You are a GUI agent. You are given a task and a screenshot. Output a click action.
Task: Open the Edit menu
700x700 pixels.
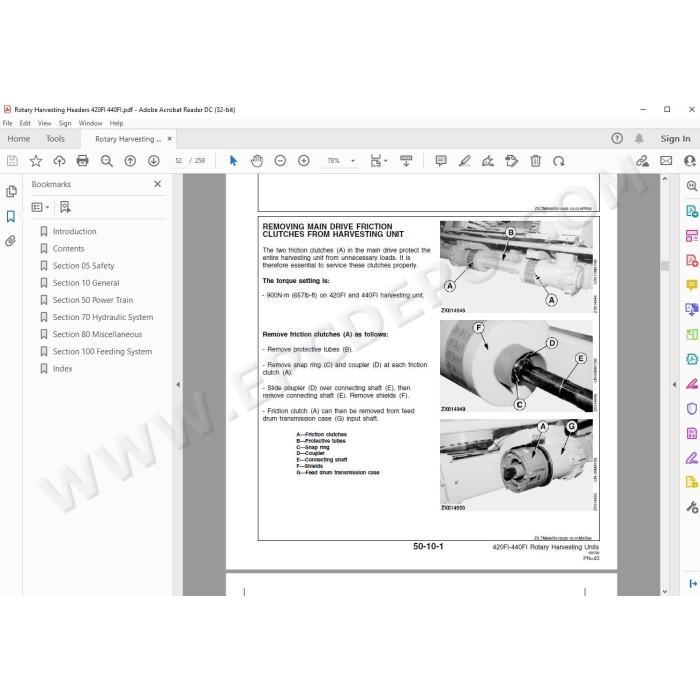(25, 123)
